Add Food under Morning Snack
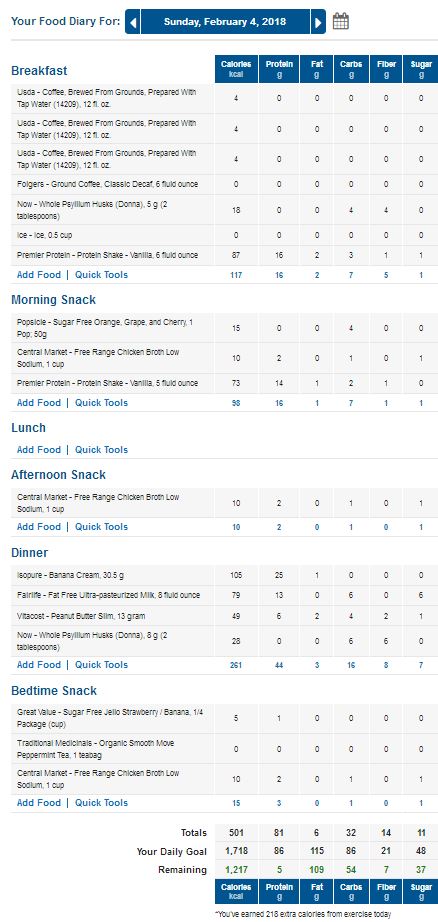 click(x=39, y=403)
